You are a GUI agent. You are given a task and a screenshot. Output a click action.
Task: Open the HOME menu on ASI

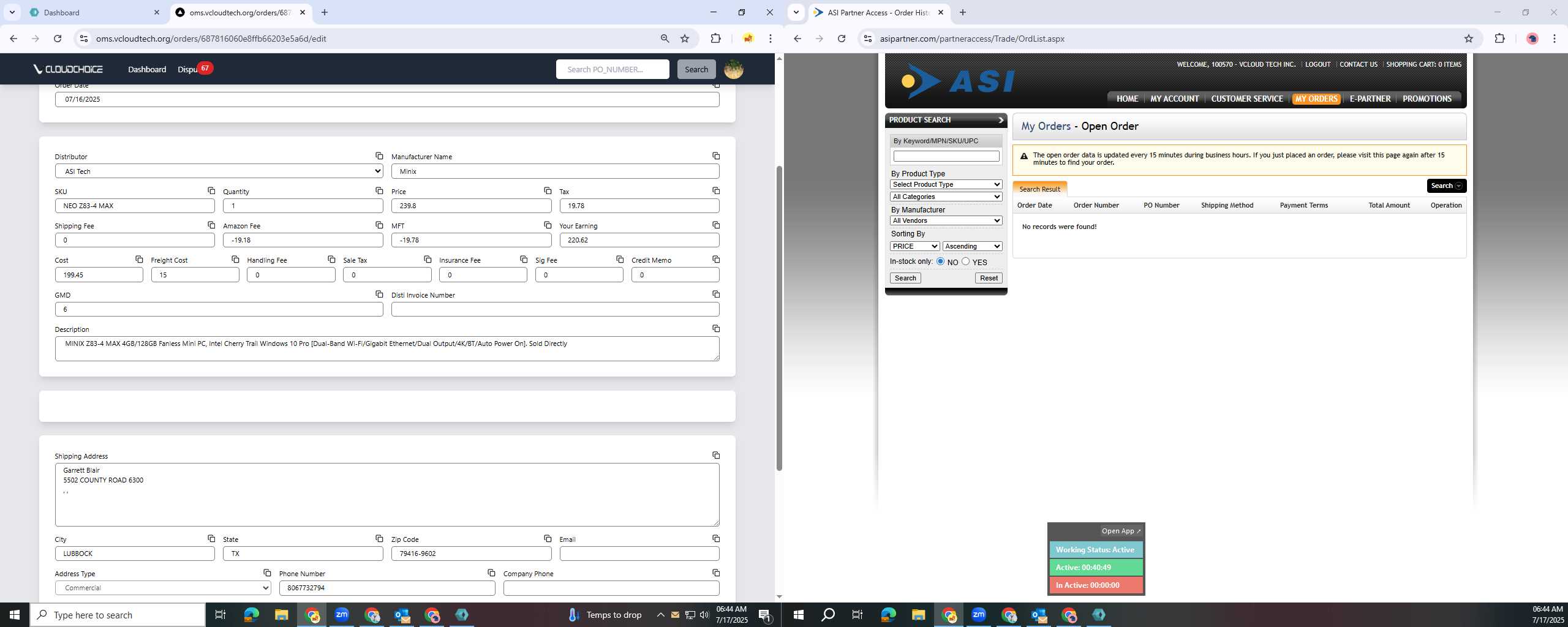tap(1127, 99)
